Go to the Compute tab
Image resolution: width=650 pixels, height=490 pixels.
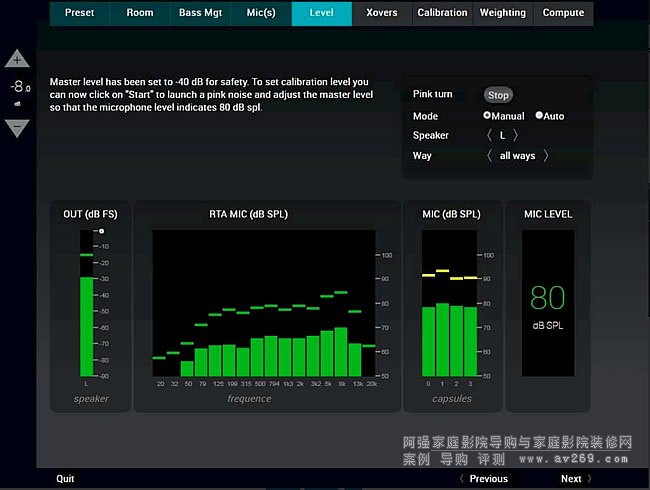(x=563, y=13)
